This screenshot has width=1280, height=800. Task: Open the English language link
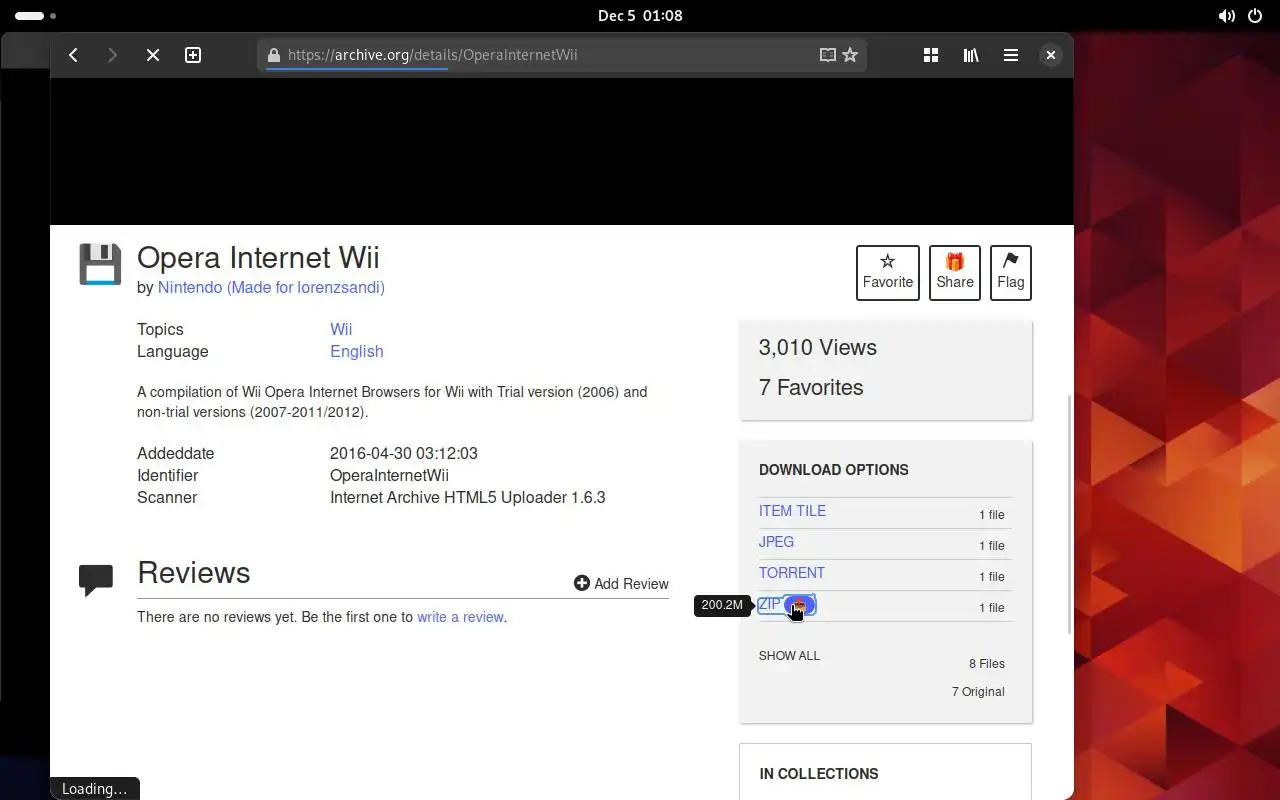click(x=357, y=351)
